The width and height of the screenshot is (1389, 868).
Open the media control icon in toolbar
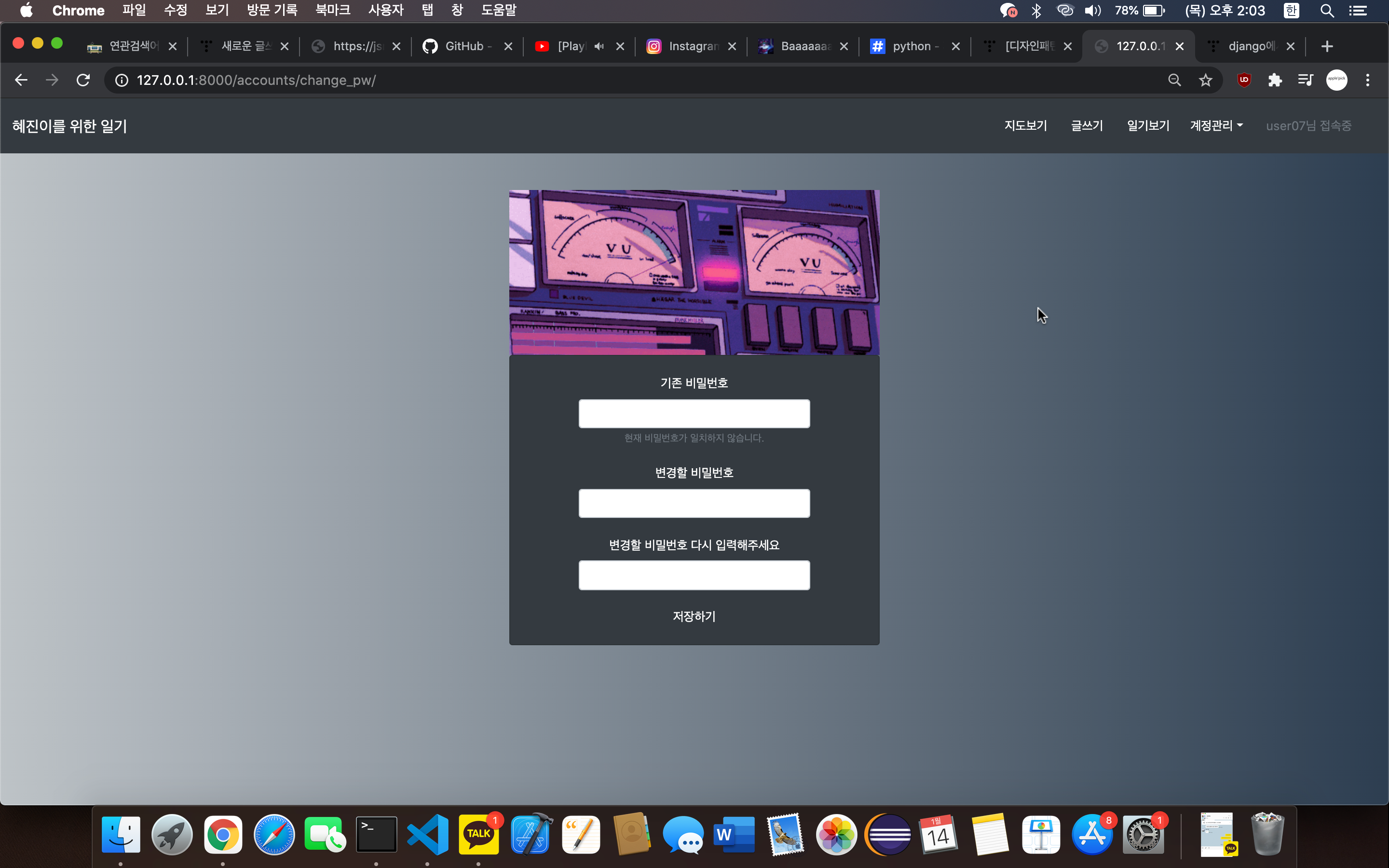click(1305, 80)
